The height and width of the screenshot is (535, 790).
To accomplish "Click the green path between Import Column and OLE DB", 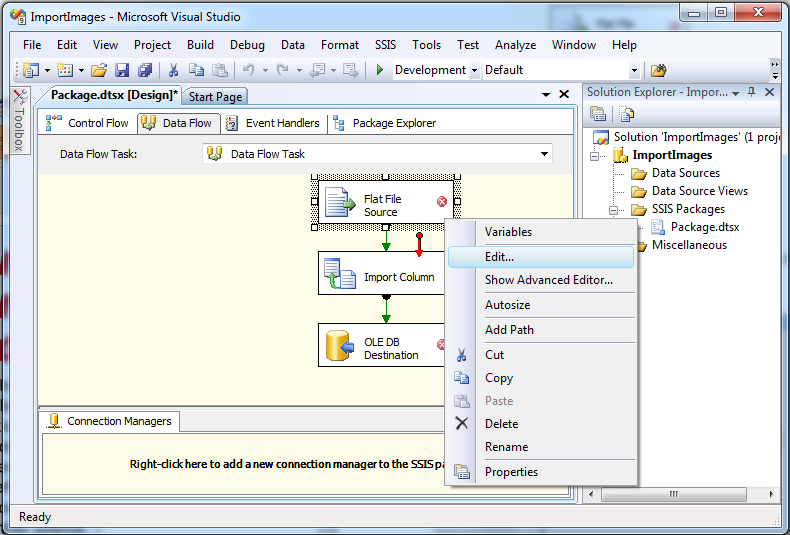I will [x=386, y=309].
